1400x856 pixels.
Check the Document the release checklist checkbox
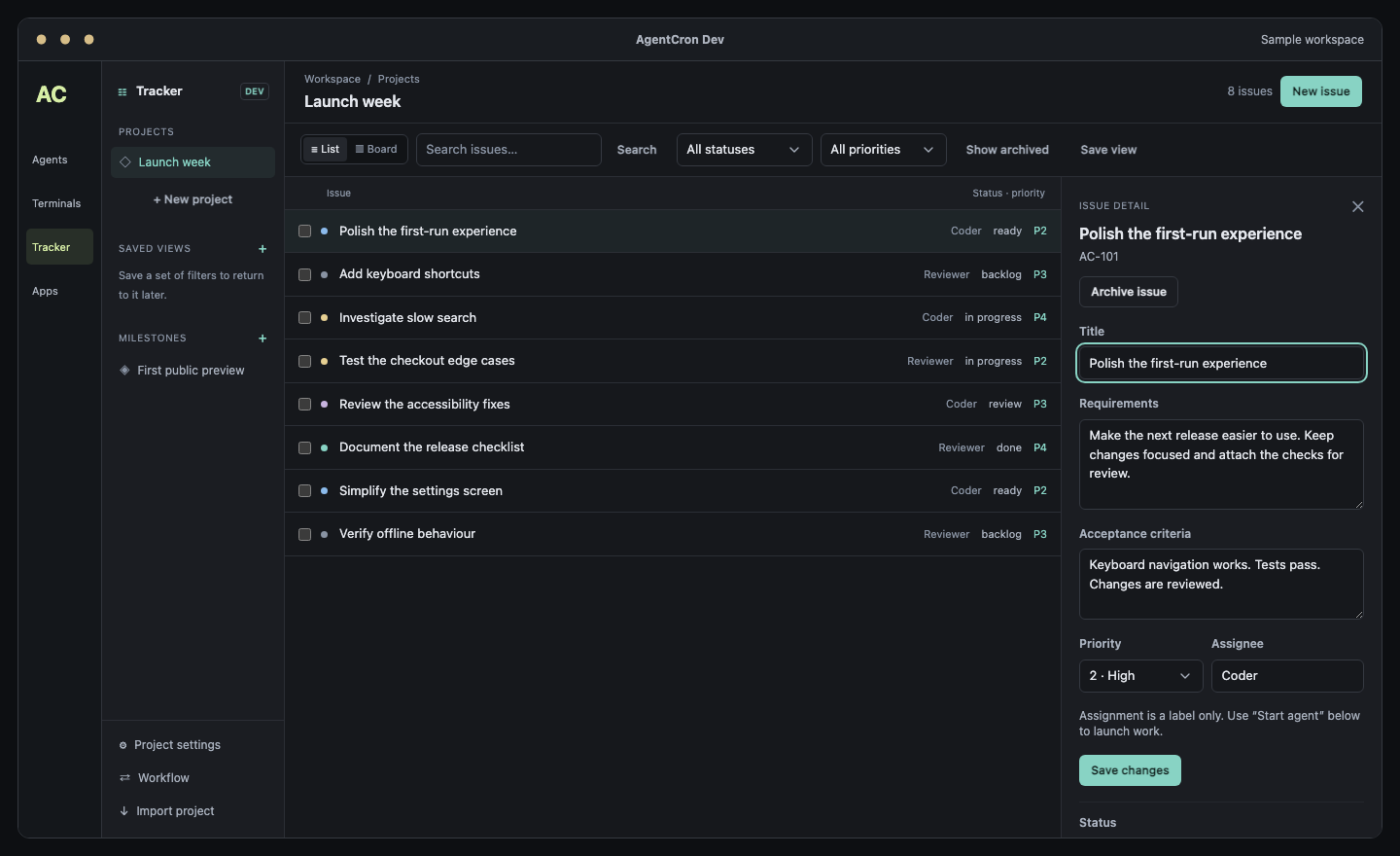[x=304, y=447]
